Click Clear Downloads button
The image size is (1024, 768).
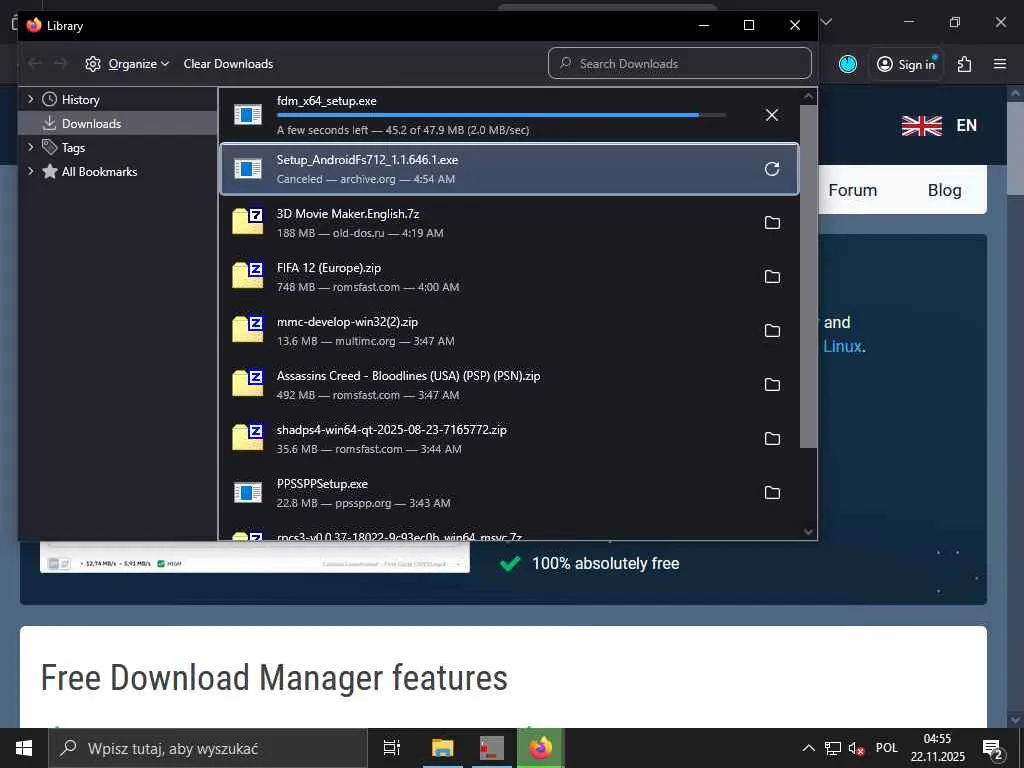coord(228,64)
